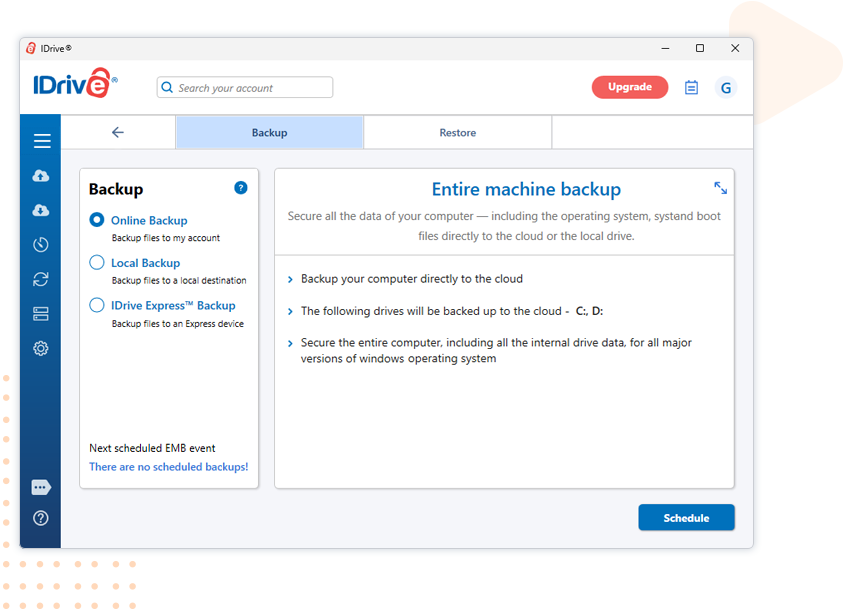Switch to the Backup tab

pos(269,132)
